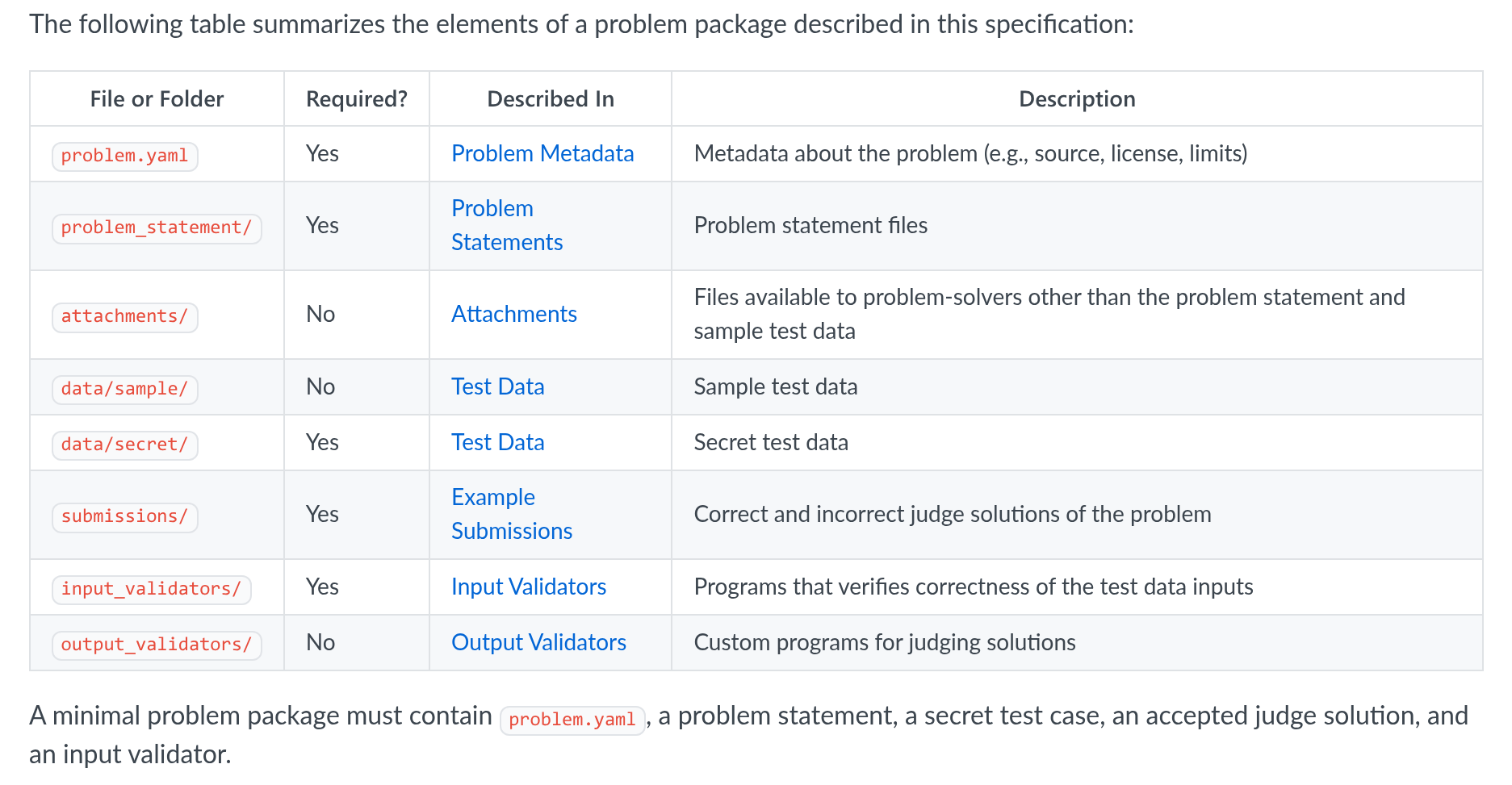Screen dimensions: 1512x785
Task: Open the Attachments documentation link
Action: coord(513,314)
